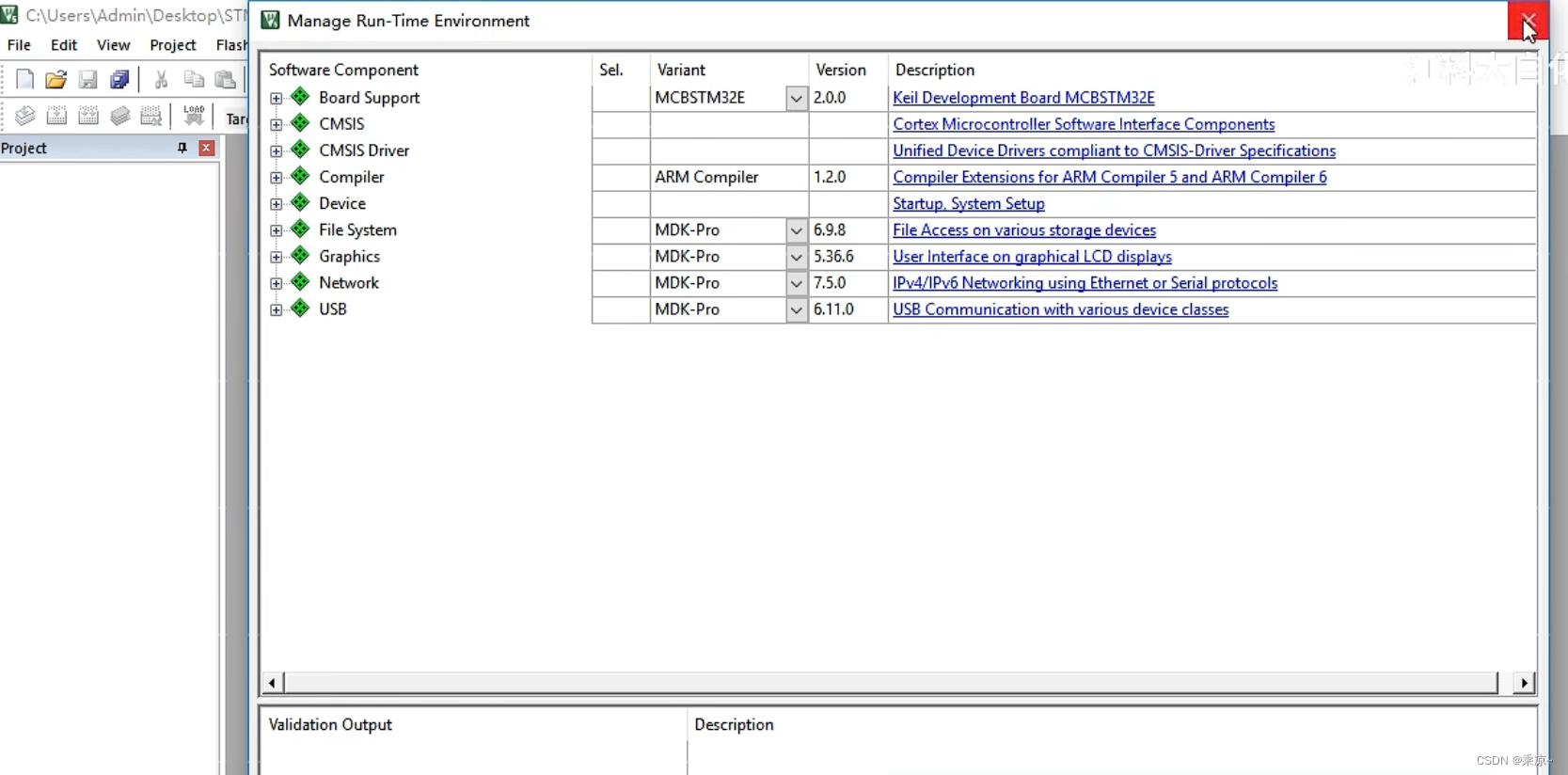Screen dimensions: 1568x775
Task: Pin the Project panel
Action: [182, 148]
